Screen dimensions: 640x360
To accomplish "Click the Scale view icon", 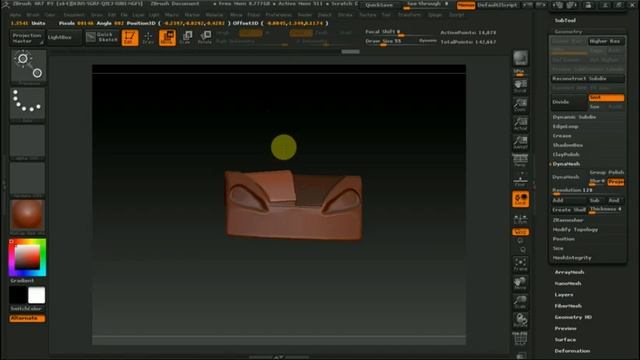I will tap(520, 302).
